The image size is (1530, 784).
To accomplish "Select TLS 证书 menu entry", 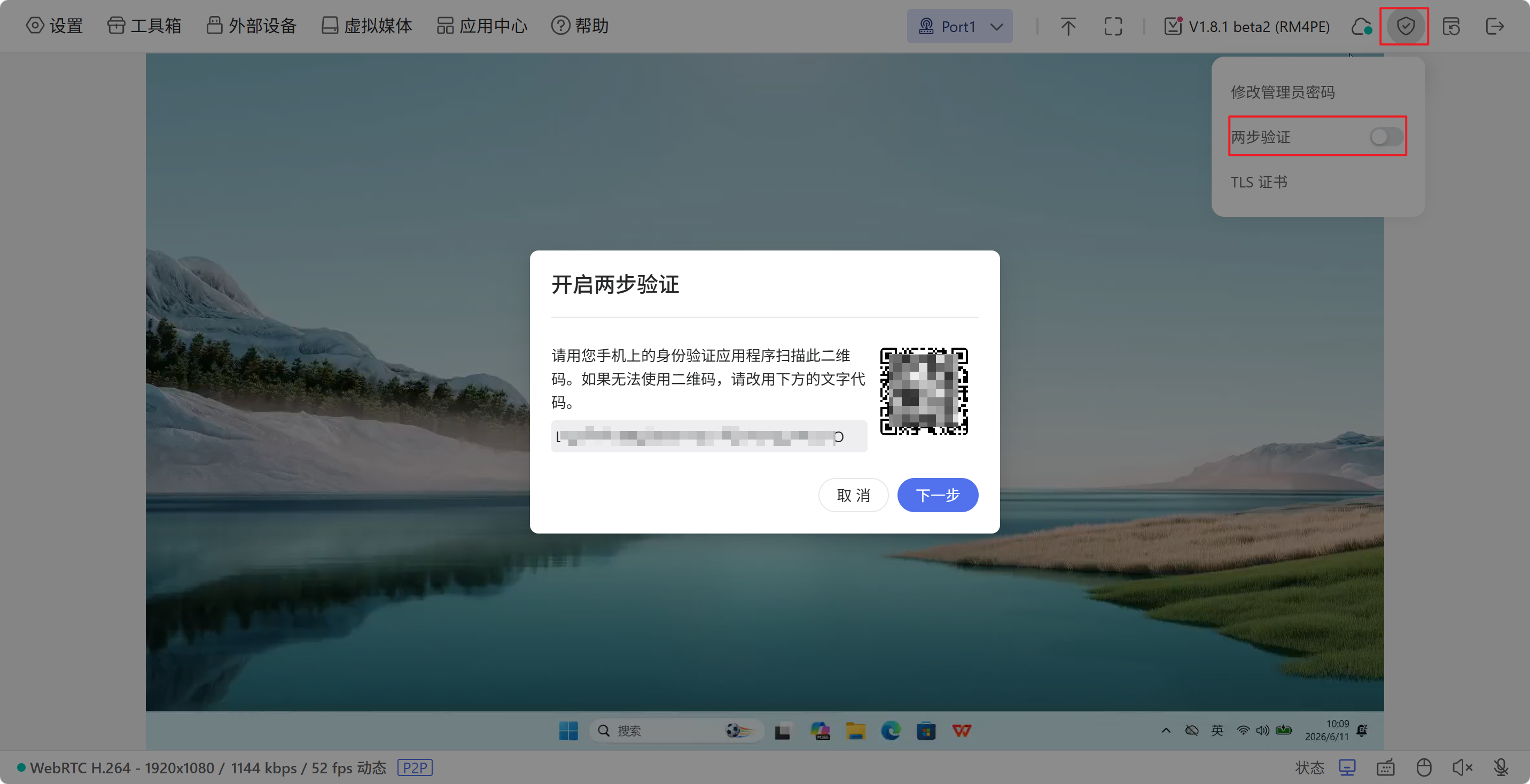I will [1259, 182].
